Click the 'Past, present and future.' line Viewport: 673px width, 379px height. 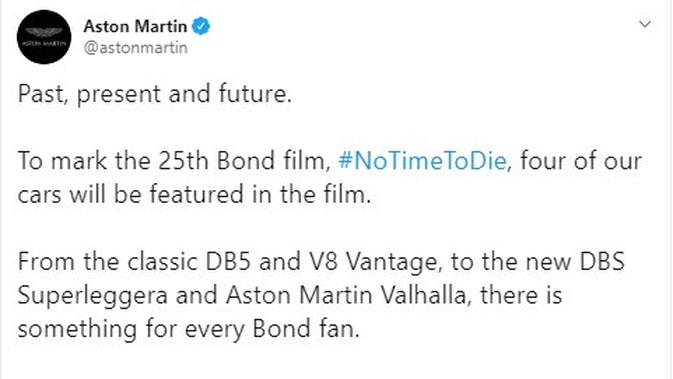tap(155, 94)
